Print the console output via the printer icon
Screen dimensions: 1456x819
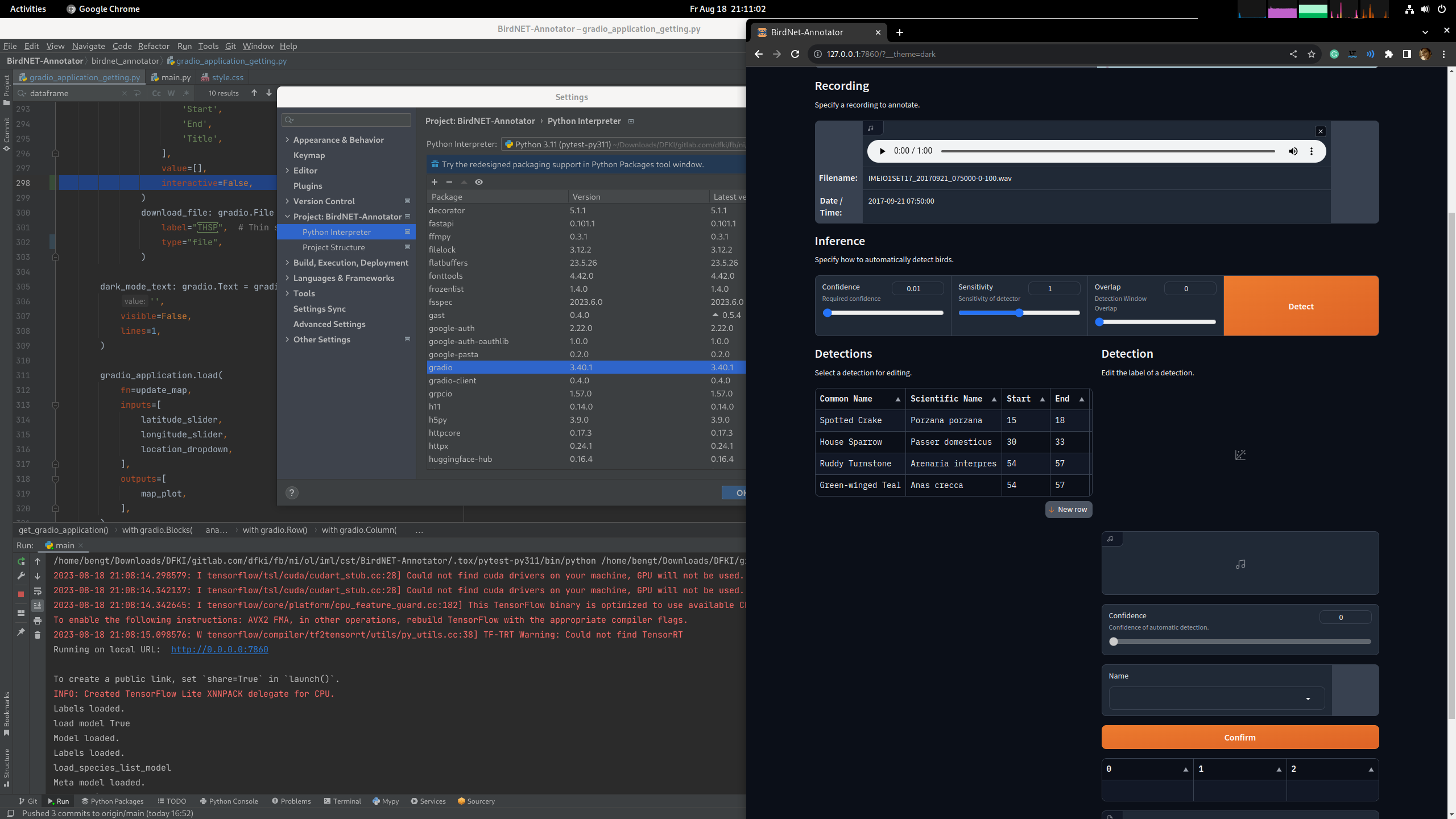[38, 621]
